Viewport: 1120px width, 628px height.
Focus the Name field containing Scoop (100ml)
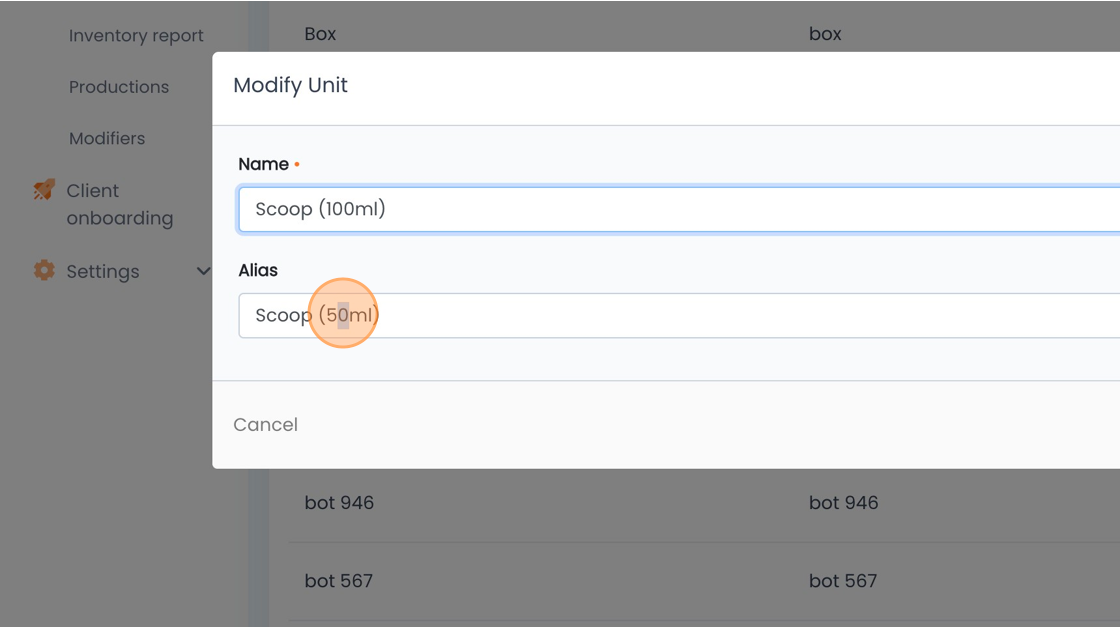[679, 209]
